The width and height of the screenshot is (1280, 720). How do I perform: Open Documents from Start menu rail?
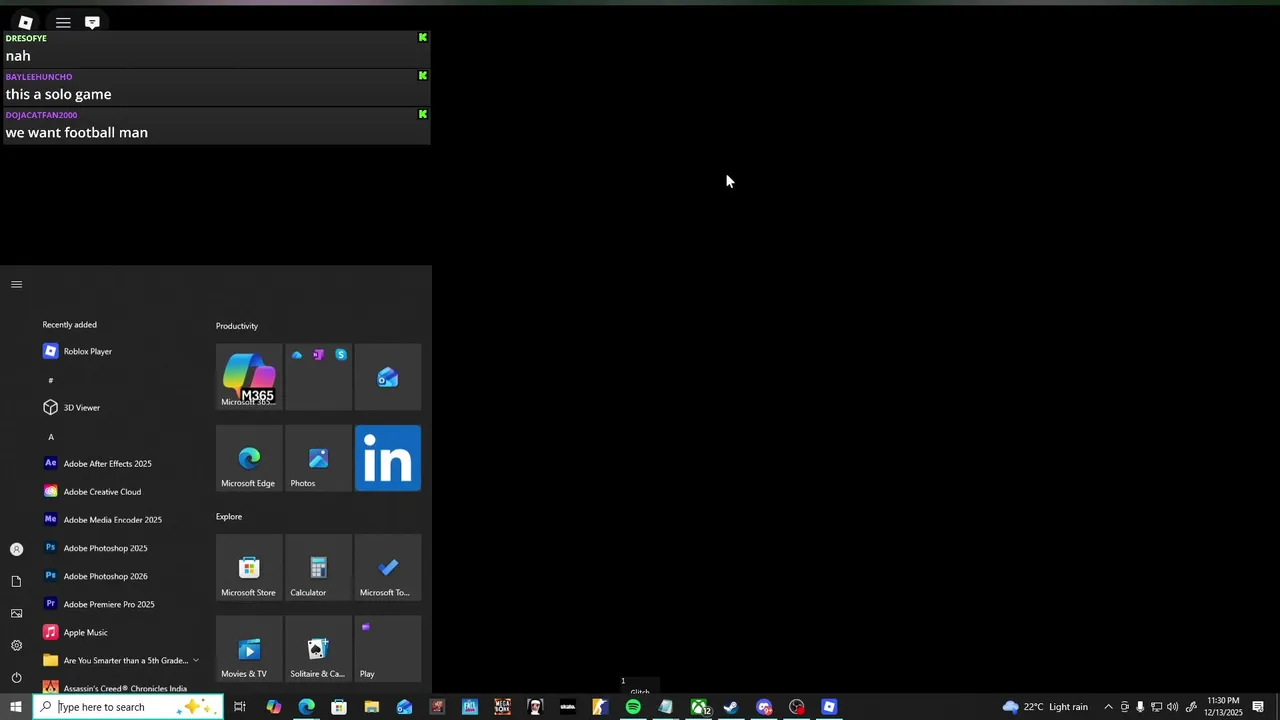point(16,581)
